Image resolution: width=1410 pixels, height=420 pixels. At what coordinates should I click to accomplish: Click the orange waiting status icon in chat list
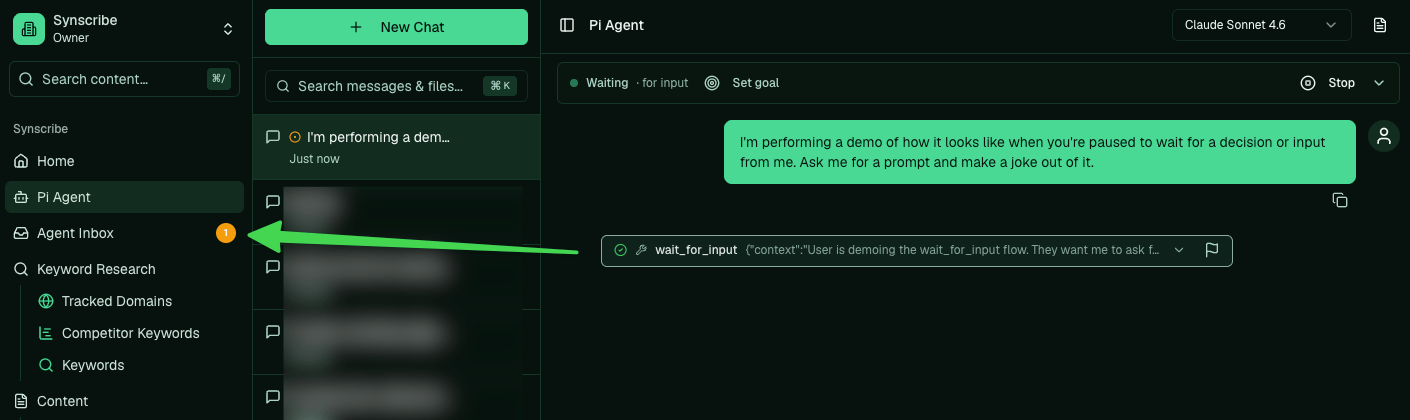(x=295, y=137)
